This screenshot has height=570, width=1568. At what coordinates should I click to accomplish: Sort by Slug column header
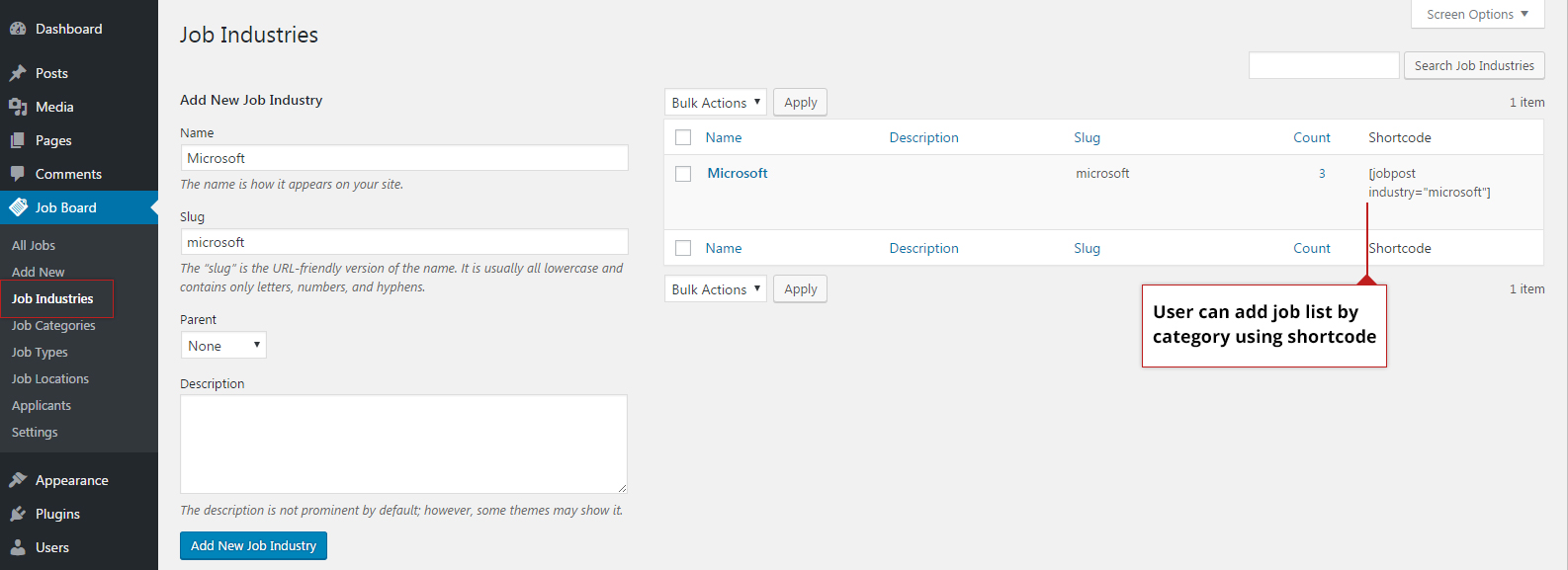tap(1087, 137)
